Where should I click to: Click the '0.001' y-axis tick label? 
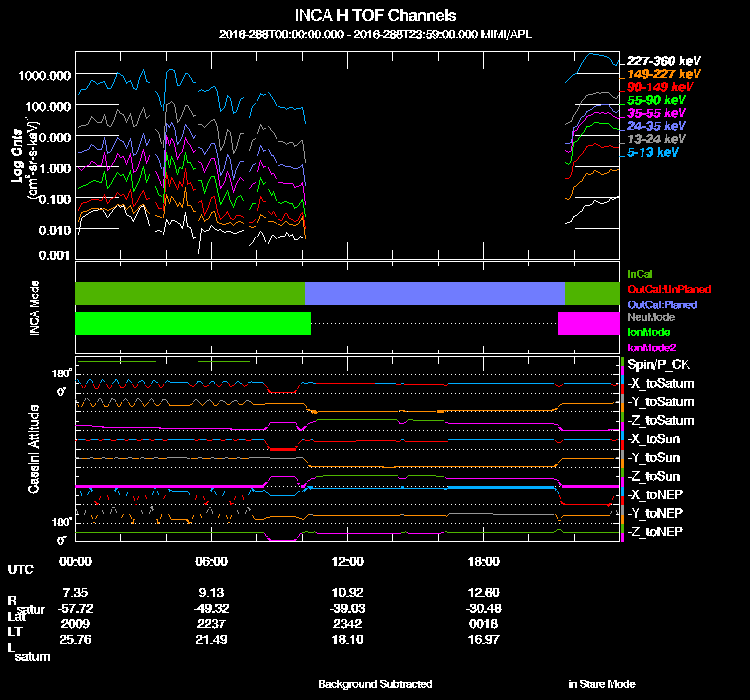click(55, 255)
